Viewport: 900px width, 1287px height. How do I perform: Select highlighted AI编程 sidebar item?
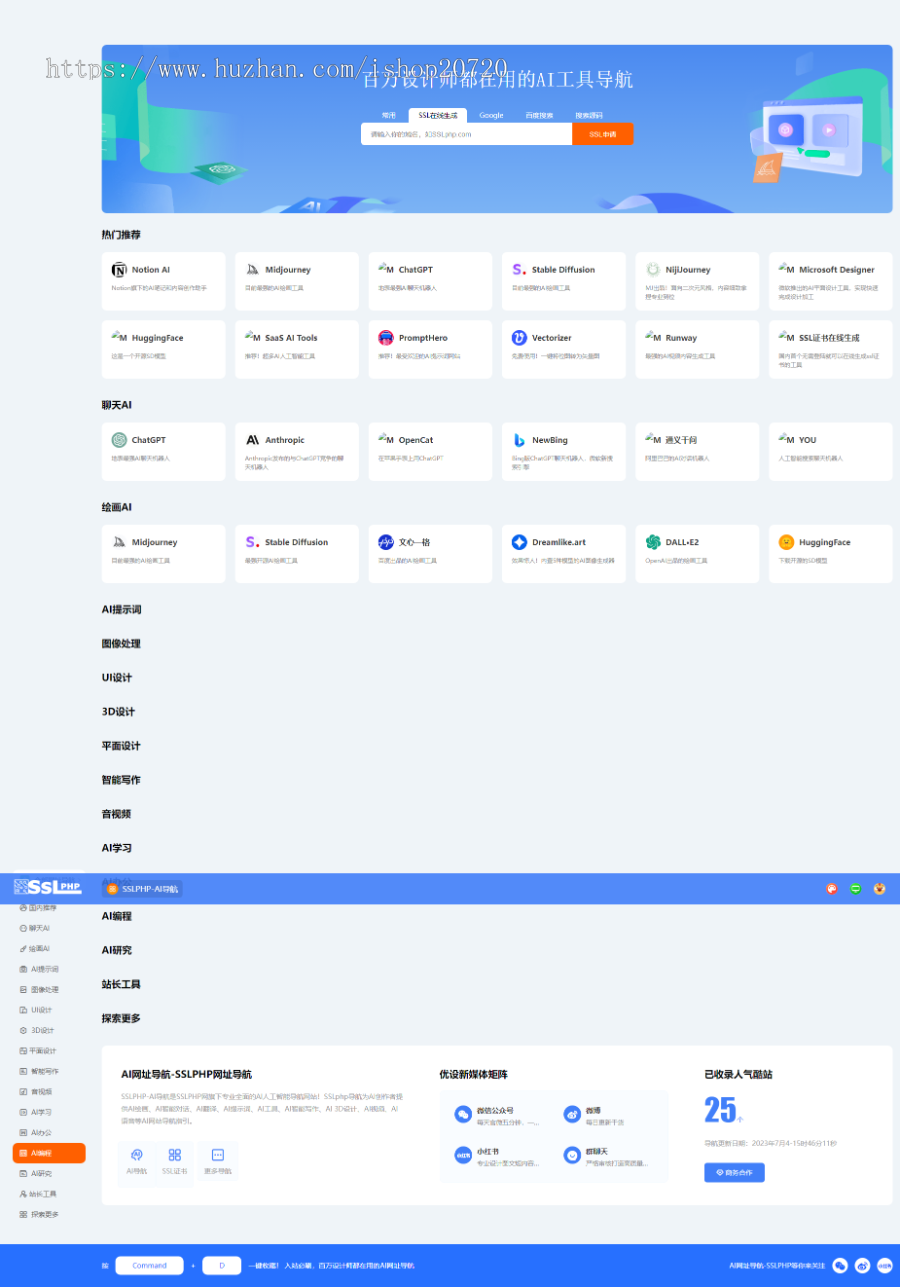(49, 1153)
